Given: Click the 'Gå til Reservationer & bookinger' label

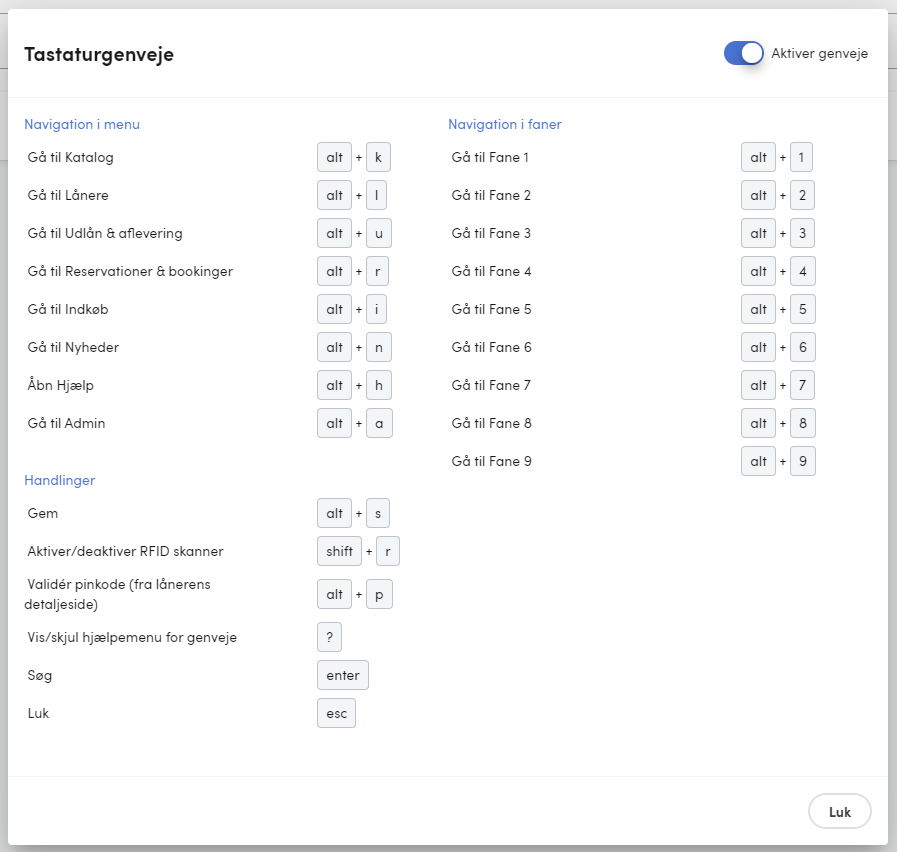Looking at the screenshot, I should click(x=130, y=271).
